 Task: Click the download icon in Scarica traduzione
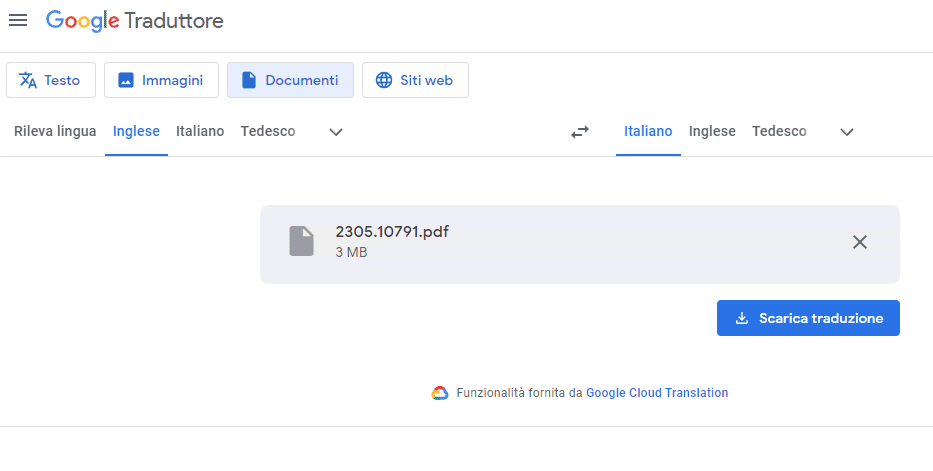(741, 318)
